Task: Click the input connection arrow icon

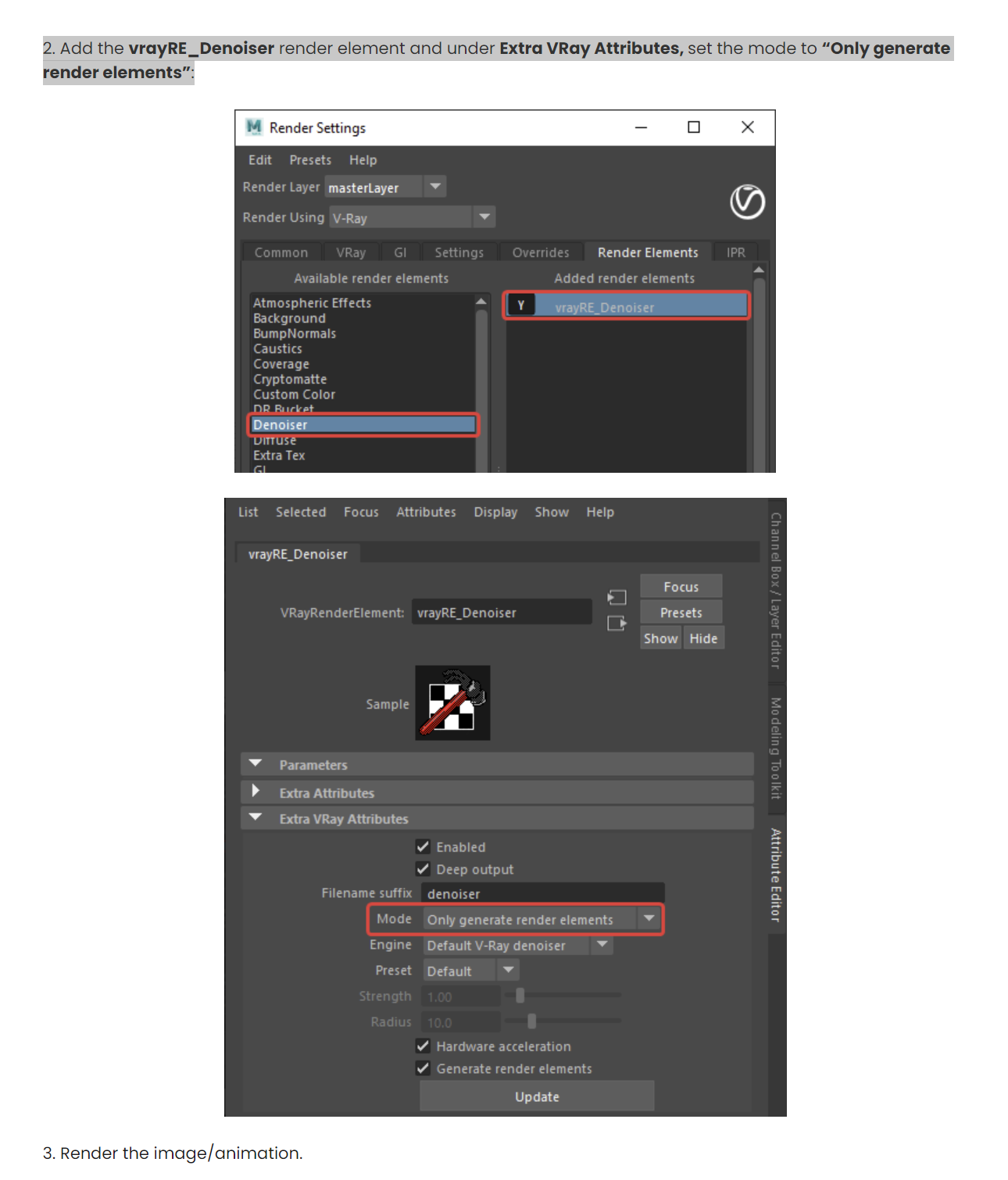Action: pos(617,598)
